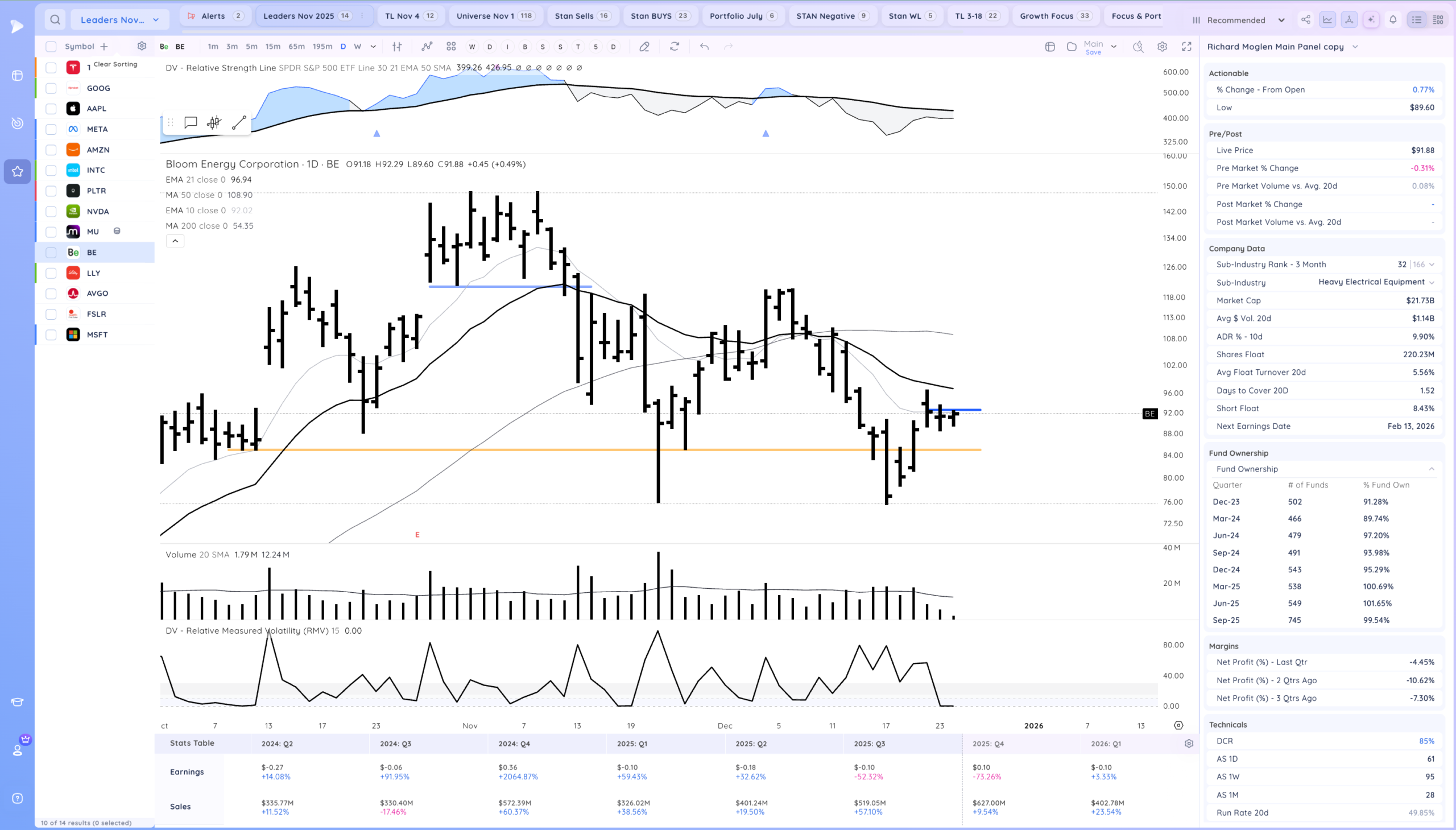1456x830 pixels.
Task: Open the chart style bars icon
Action: point(397,47)
